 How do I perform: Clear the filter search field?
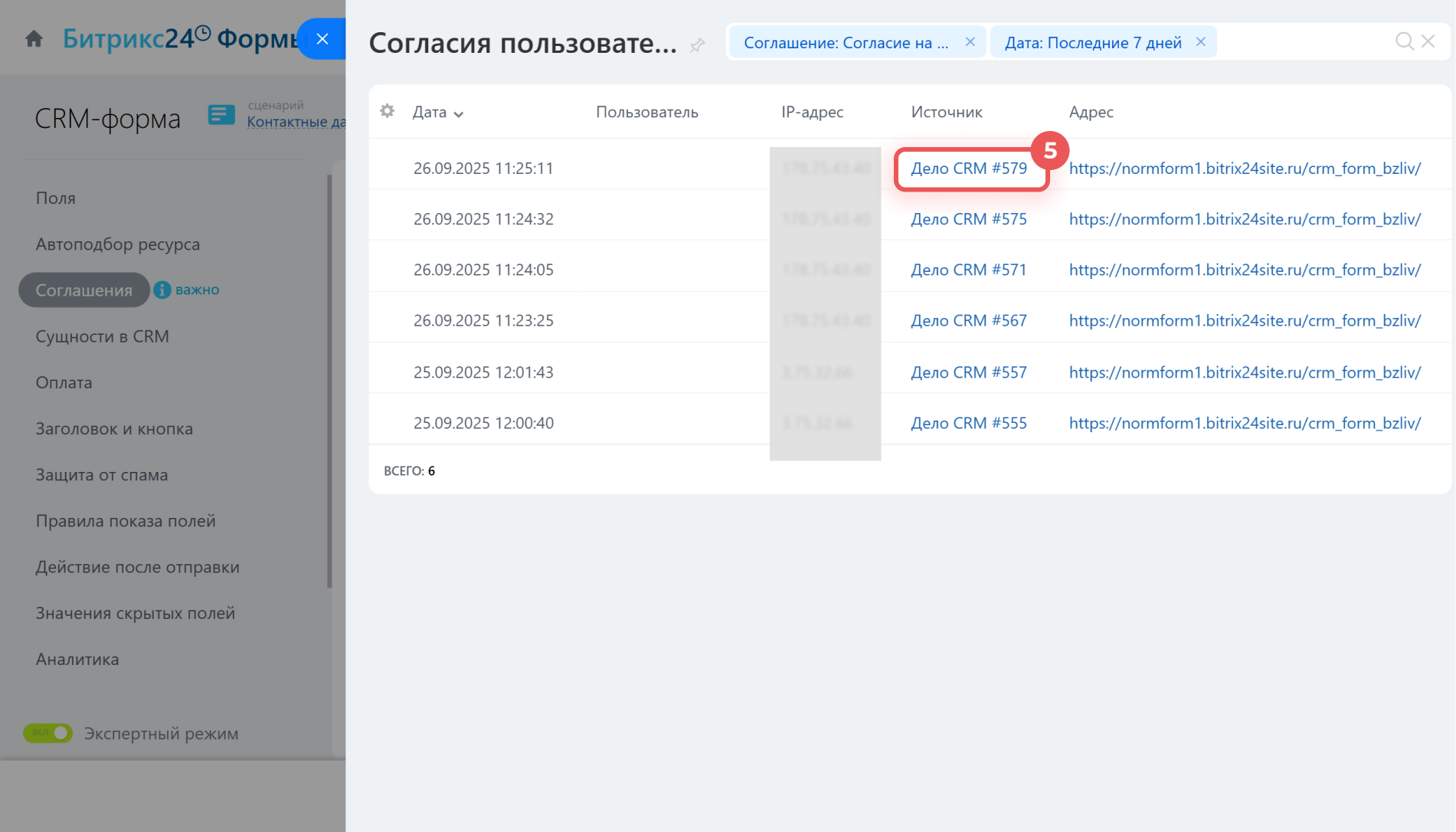1428,41
